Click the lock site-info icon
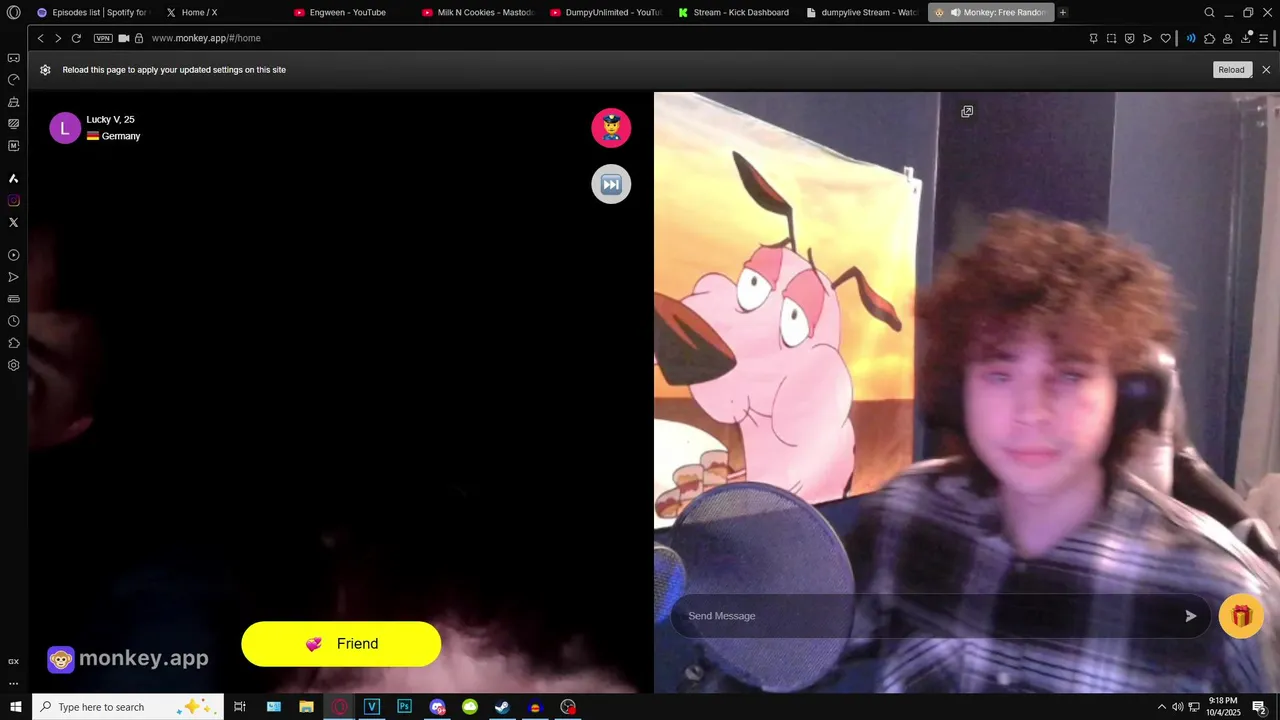 pos(139,38)
